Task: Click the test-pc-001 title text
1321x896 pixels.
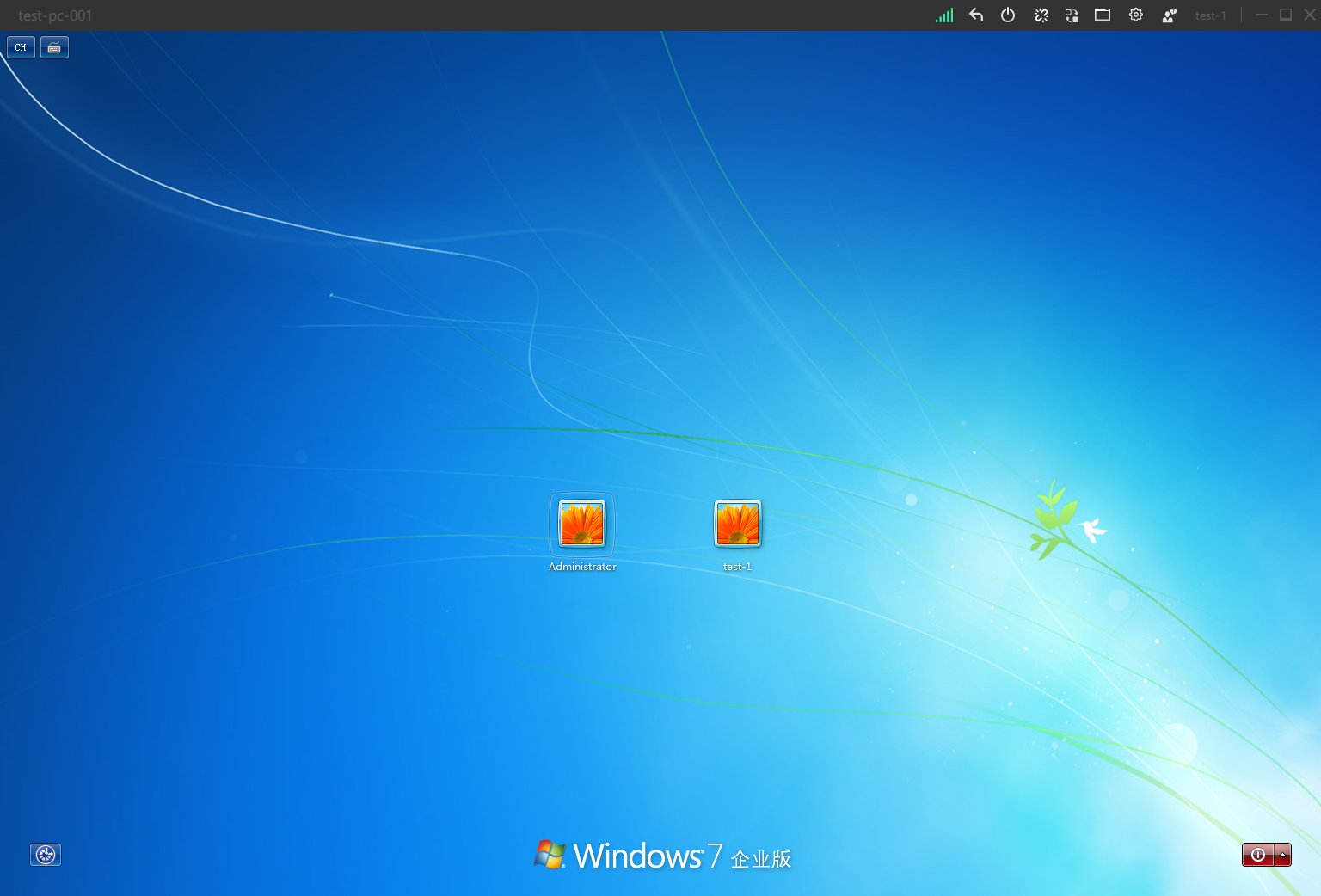Action: (55, 15)
